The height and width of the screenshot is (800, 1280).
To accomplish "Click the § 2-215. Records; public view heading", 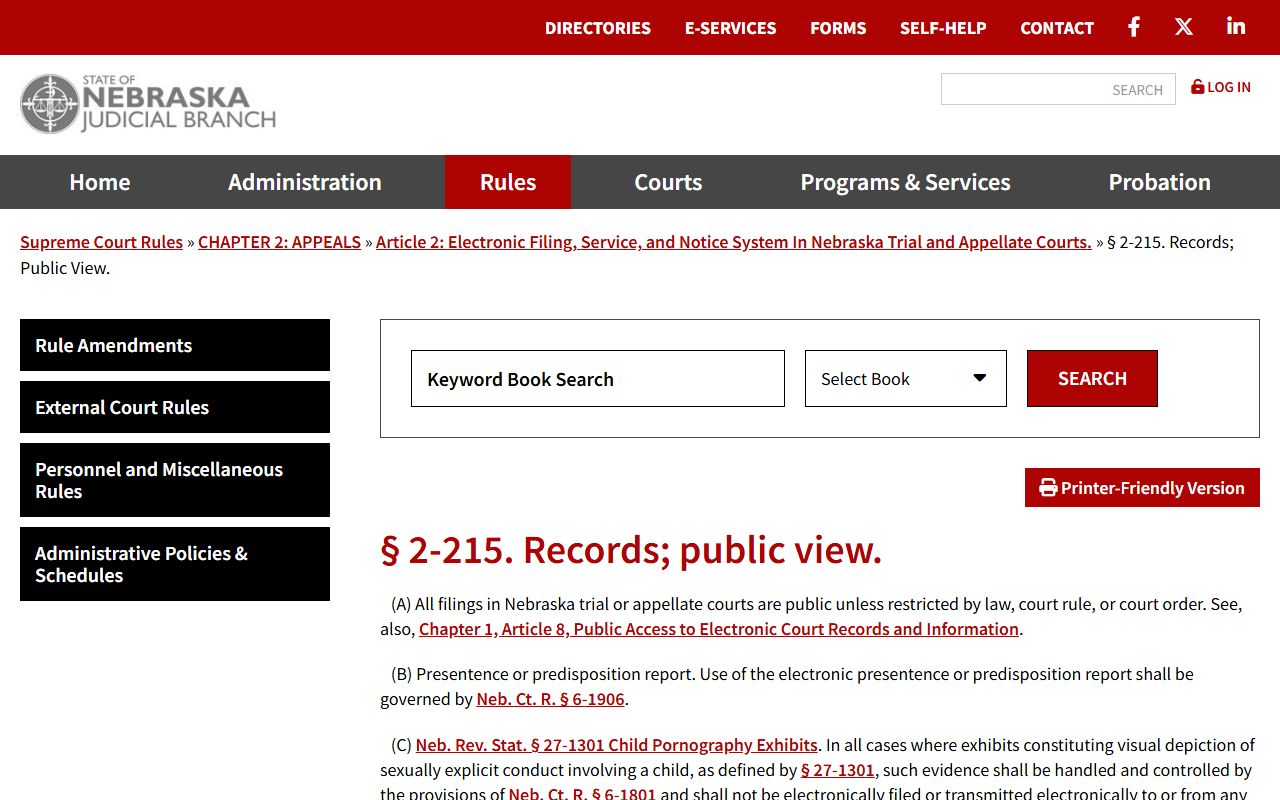I will coord(631,550).
